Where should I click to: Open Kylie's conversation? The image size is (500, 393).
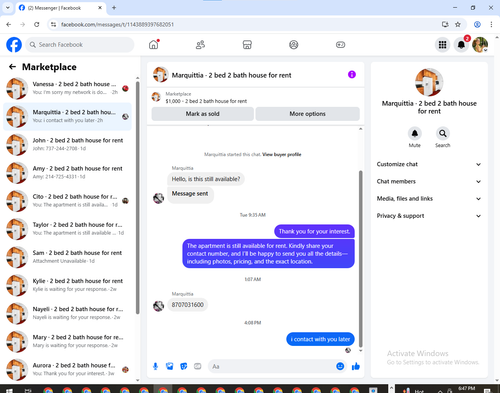click(67, 285)
